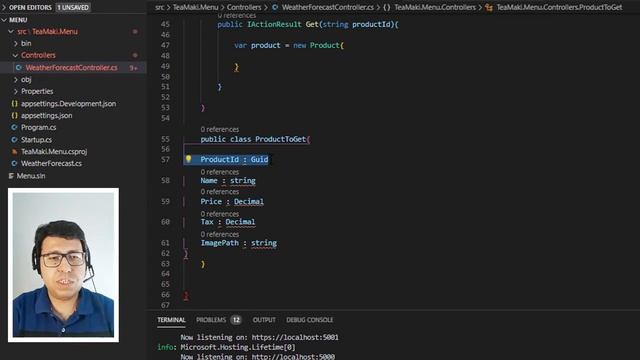Click the class icon in the breadcrumb for ProductToGet

489,7
